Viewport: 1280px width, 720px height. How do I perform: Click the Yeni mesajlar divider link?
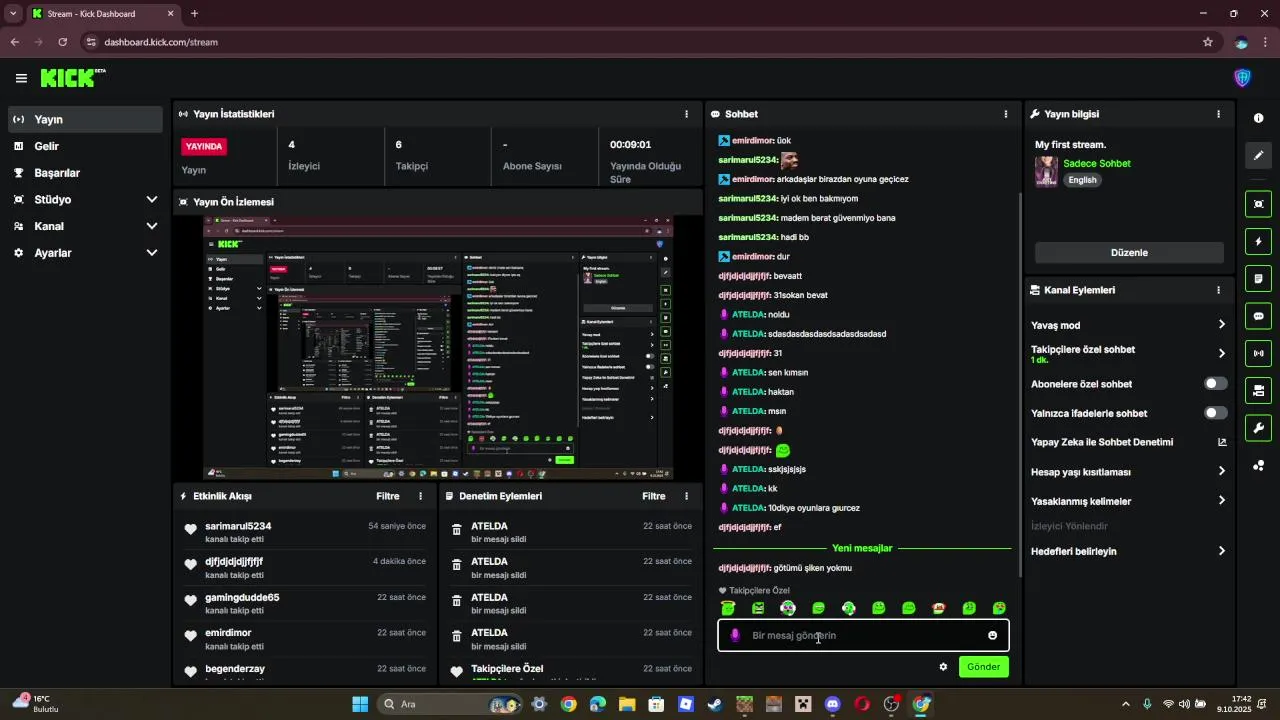862,548
